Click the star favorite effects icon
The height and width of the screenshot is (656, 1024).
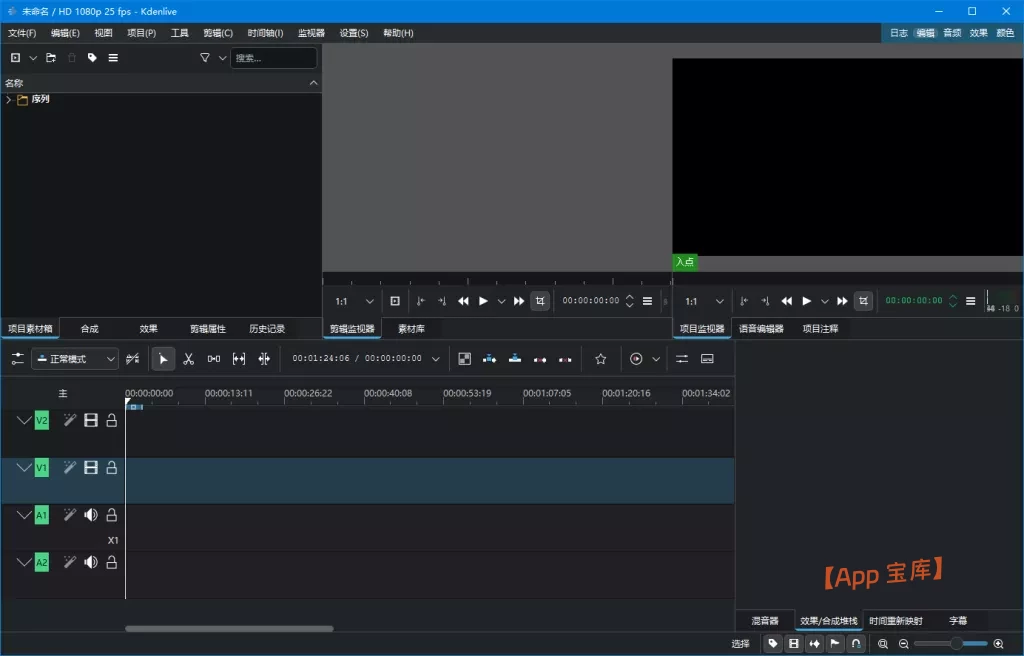coord(600,359)
